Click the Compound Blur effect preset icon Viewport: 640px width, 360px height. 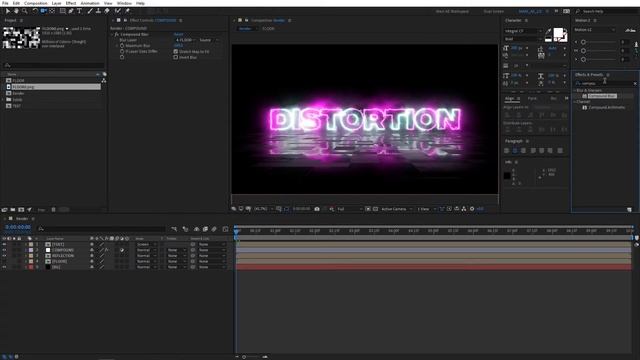click(x=584, y=96)
